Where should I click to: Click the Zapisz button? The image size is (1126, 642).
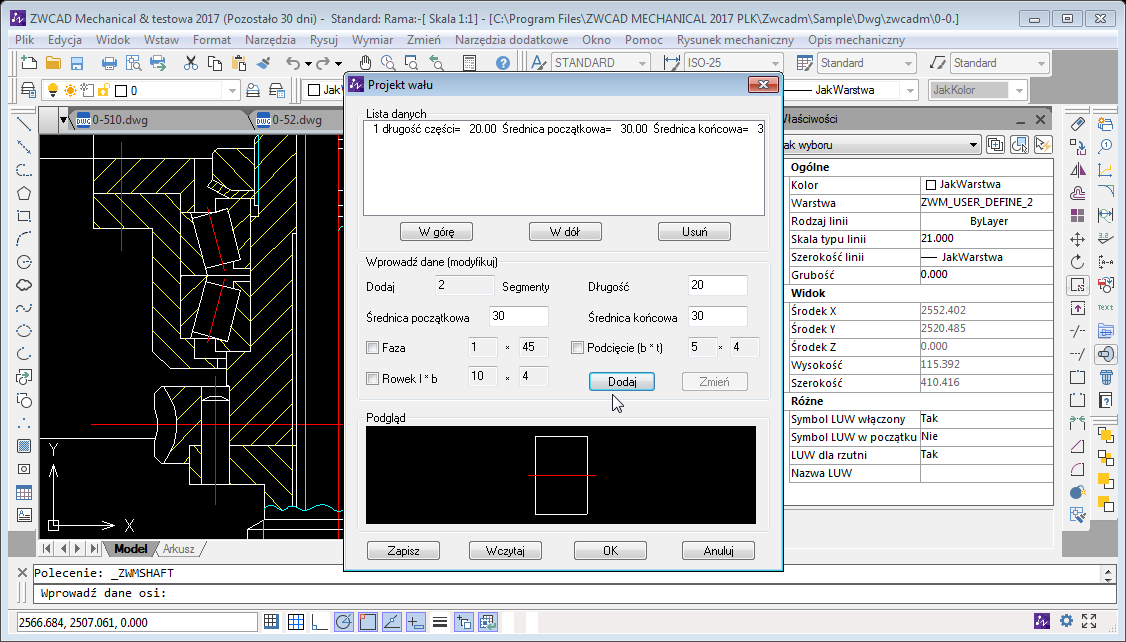pos(404,551)
